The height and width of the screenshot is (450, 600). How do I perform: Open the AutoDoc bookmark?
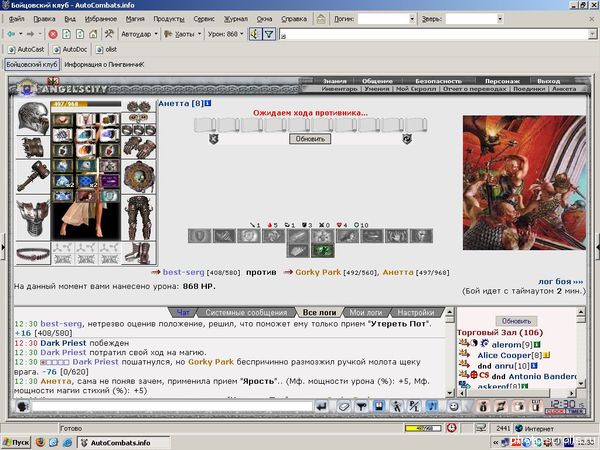tap(70, 49)
